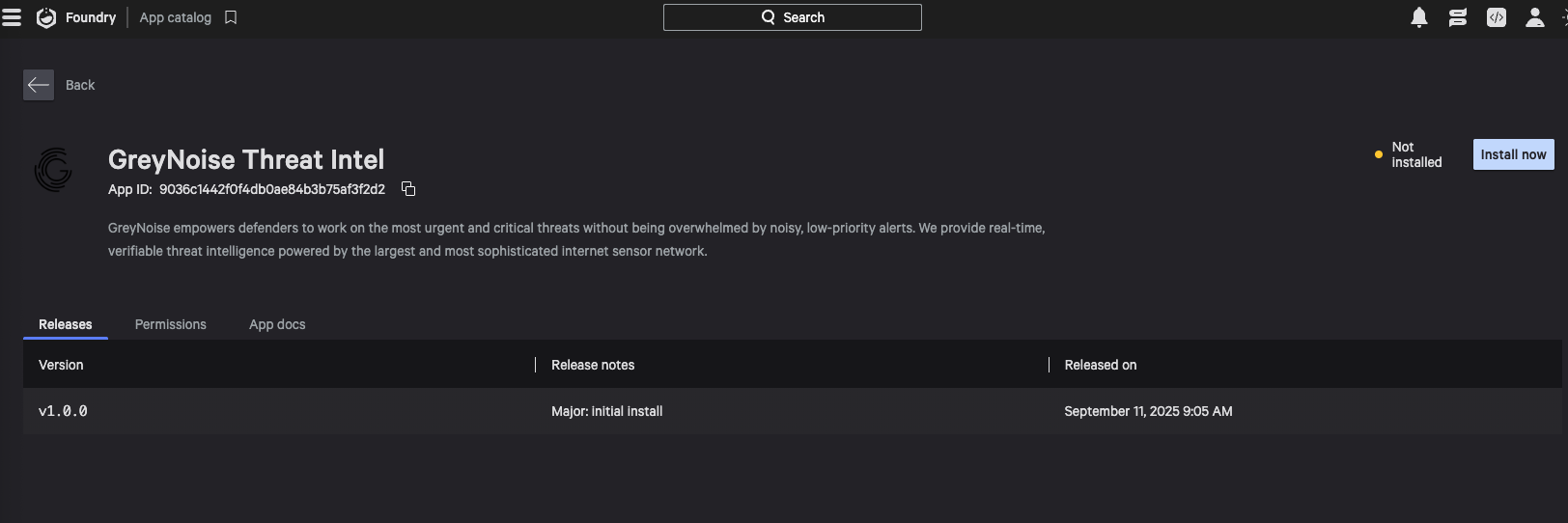Open the user account menu
The height and width of the screenshot is (523, 1568).
click(1535, 17)
